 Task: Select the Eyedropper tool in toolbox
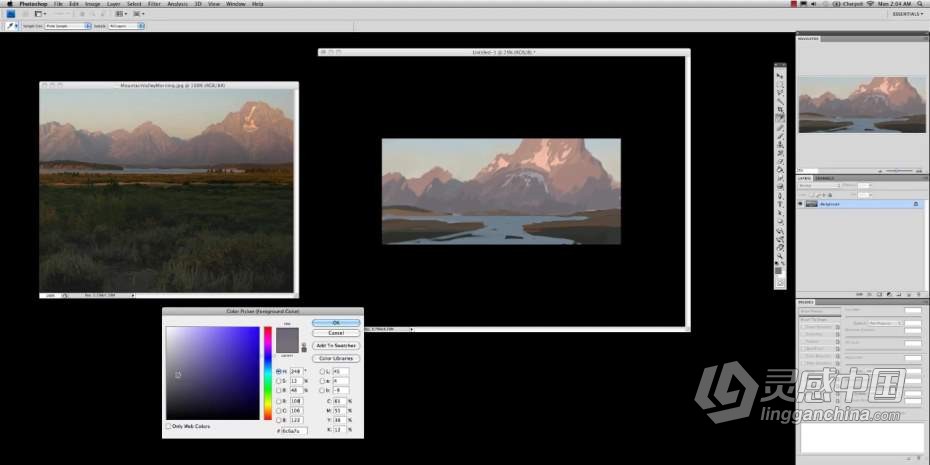pyautogui.click(x=780, y=118)
